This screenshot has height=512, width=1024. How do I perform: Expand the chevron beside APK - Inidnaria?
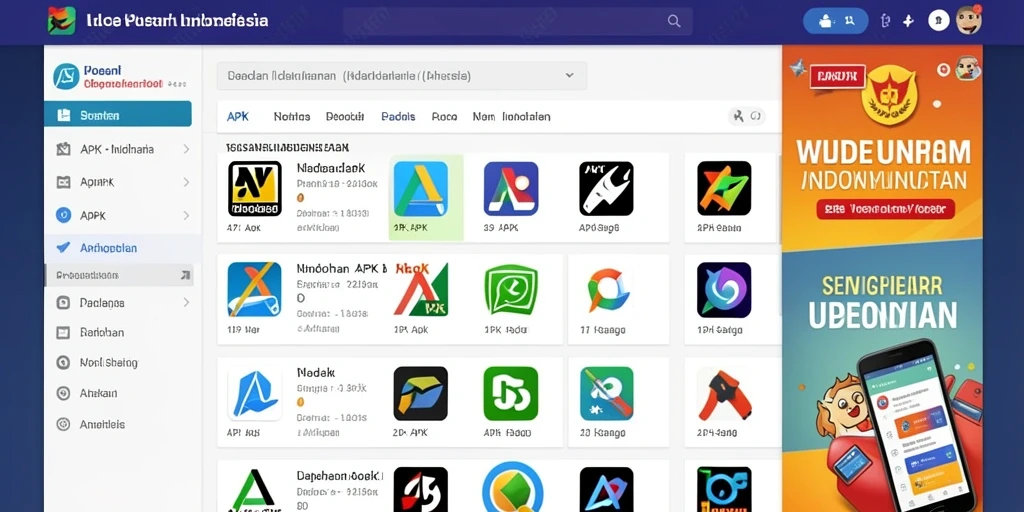click(x=186, y=149)
